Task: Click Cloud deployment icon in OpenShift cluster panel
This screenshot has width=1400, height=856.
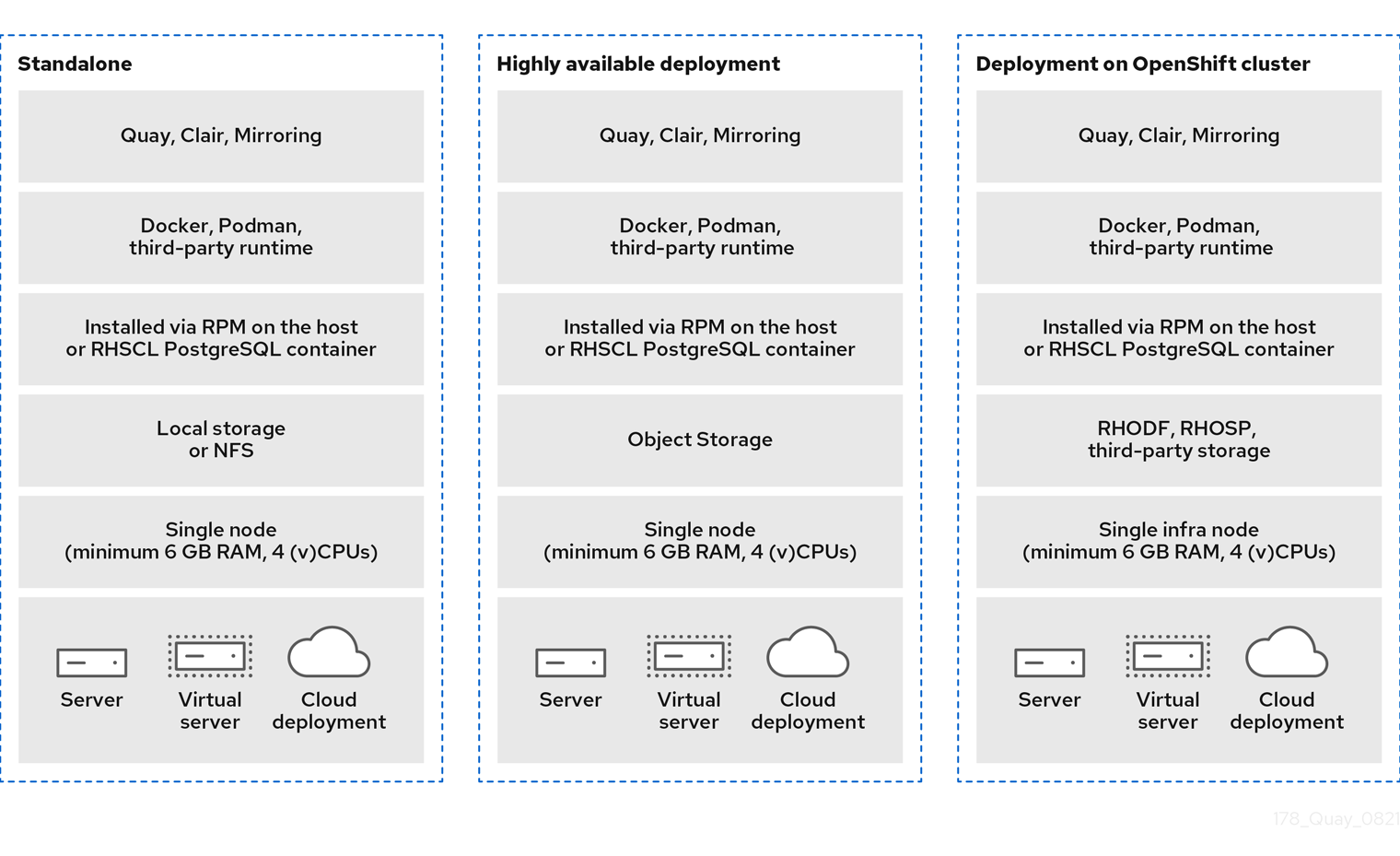Action: (x=1287, y=653)
